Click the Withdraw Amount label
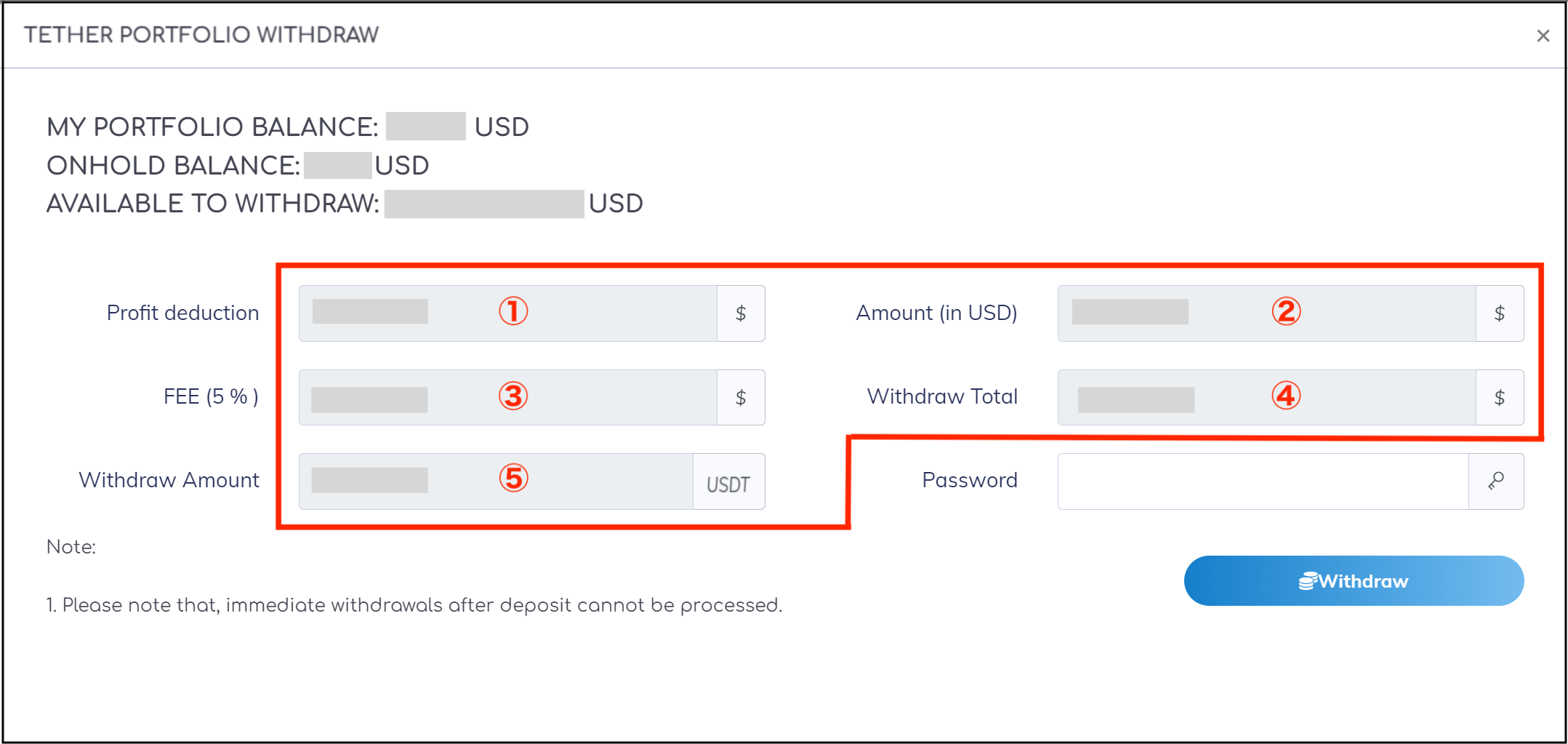 pyautogui.click(x=169, y=480)
